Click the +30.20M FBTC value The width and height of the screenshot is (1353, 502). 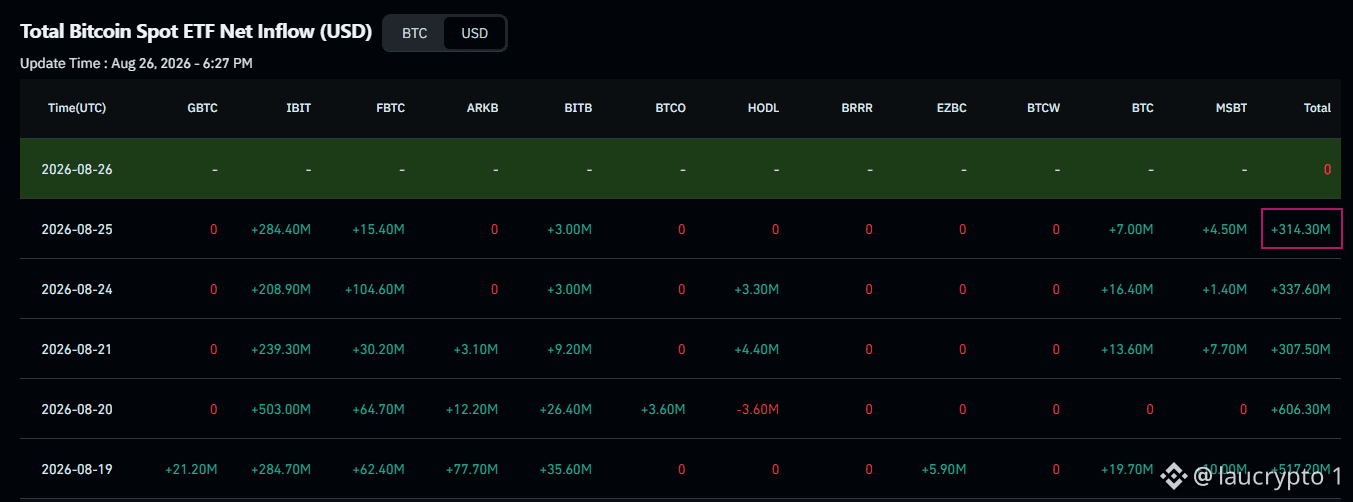click(x=378, y=350)
